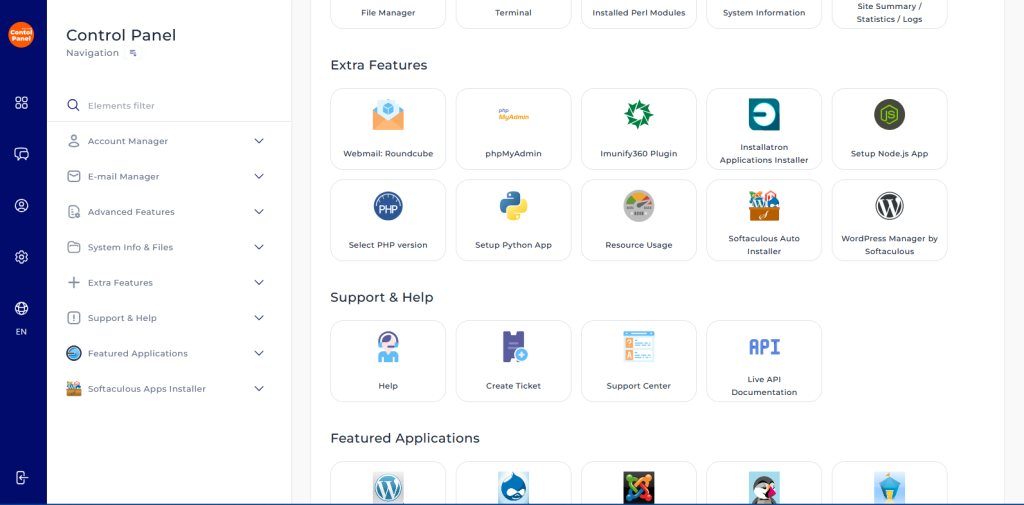Select System Info & Files menu item
This screenshot has width=1024, height=505.
click(130, 247)
